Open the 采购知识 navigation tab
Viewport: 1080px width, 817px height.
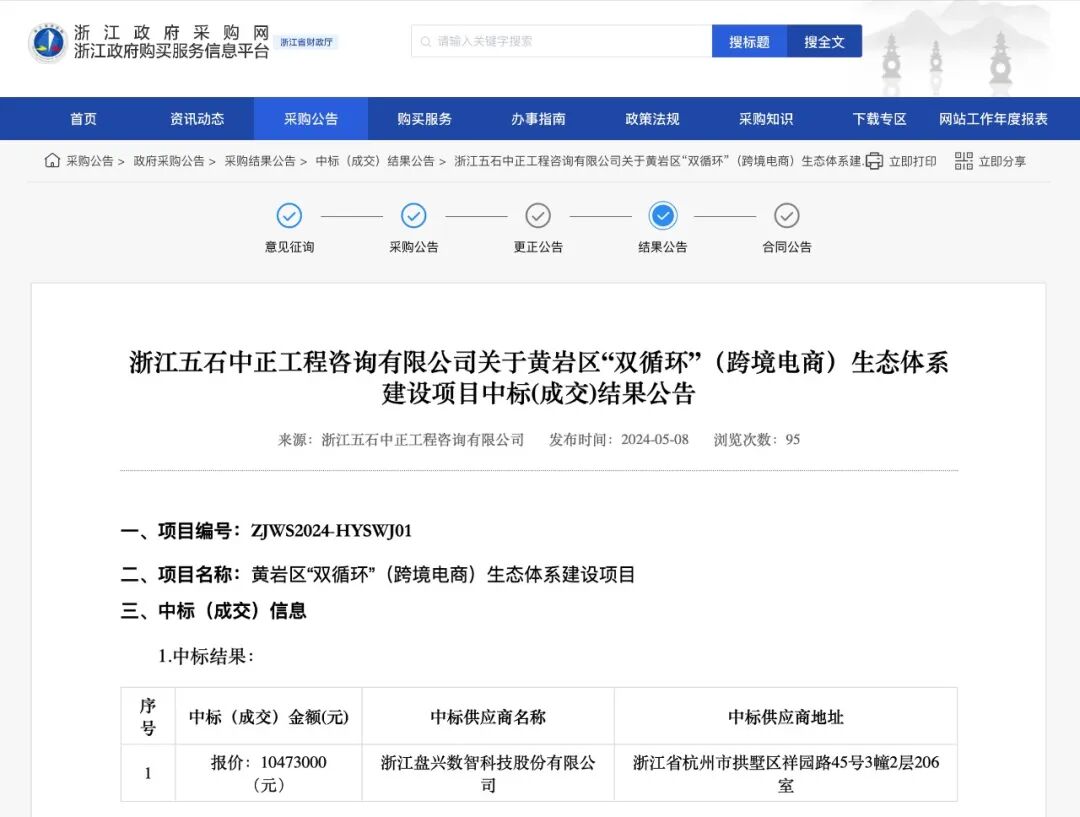[766, 118]
